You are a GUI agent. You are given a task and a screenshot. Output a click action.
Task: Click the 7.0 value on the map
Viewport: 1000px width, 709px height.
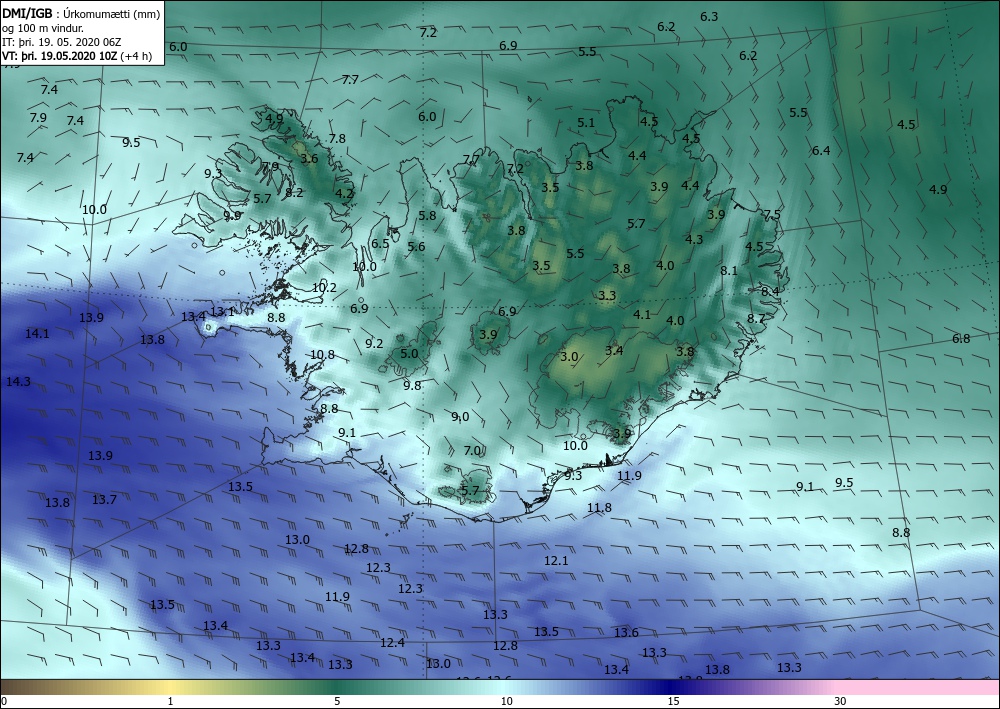[x=472, y=451]
